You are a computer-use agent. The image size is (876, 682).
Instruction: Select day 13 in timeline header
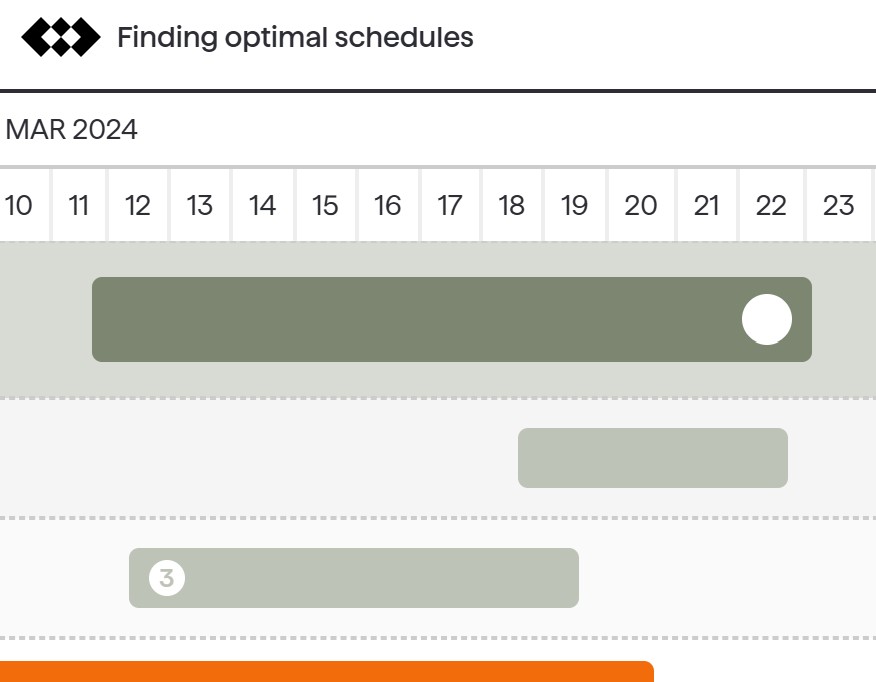click(x=200, y=205)
